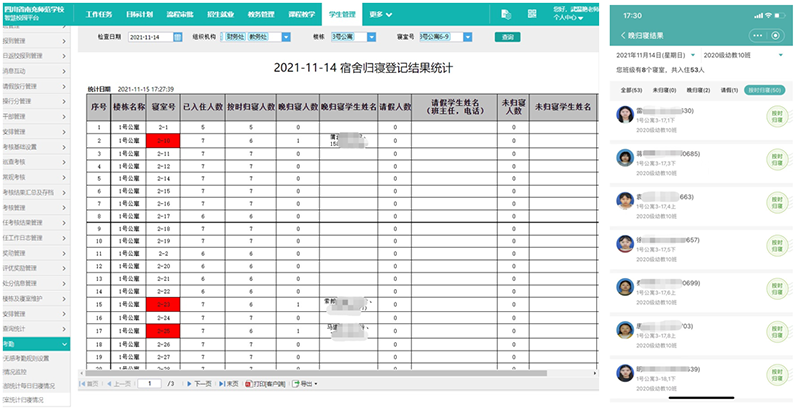This screenshot has height=410, width=800.
Task: Click the 导出 export icon
Action: click(304, 383)
